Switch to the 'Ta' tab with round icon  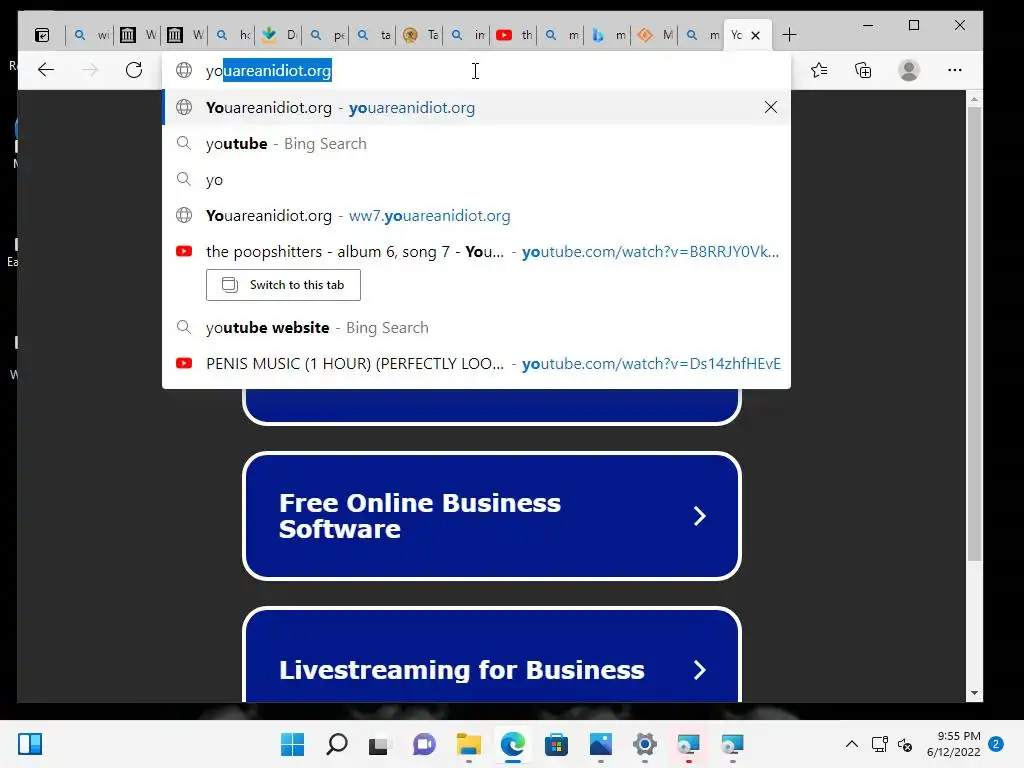coord(421,35)
